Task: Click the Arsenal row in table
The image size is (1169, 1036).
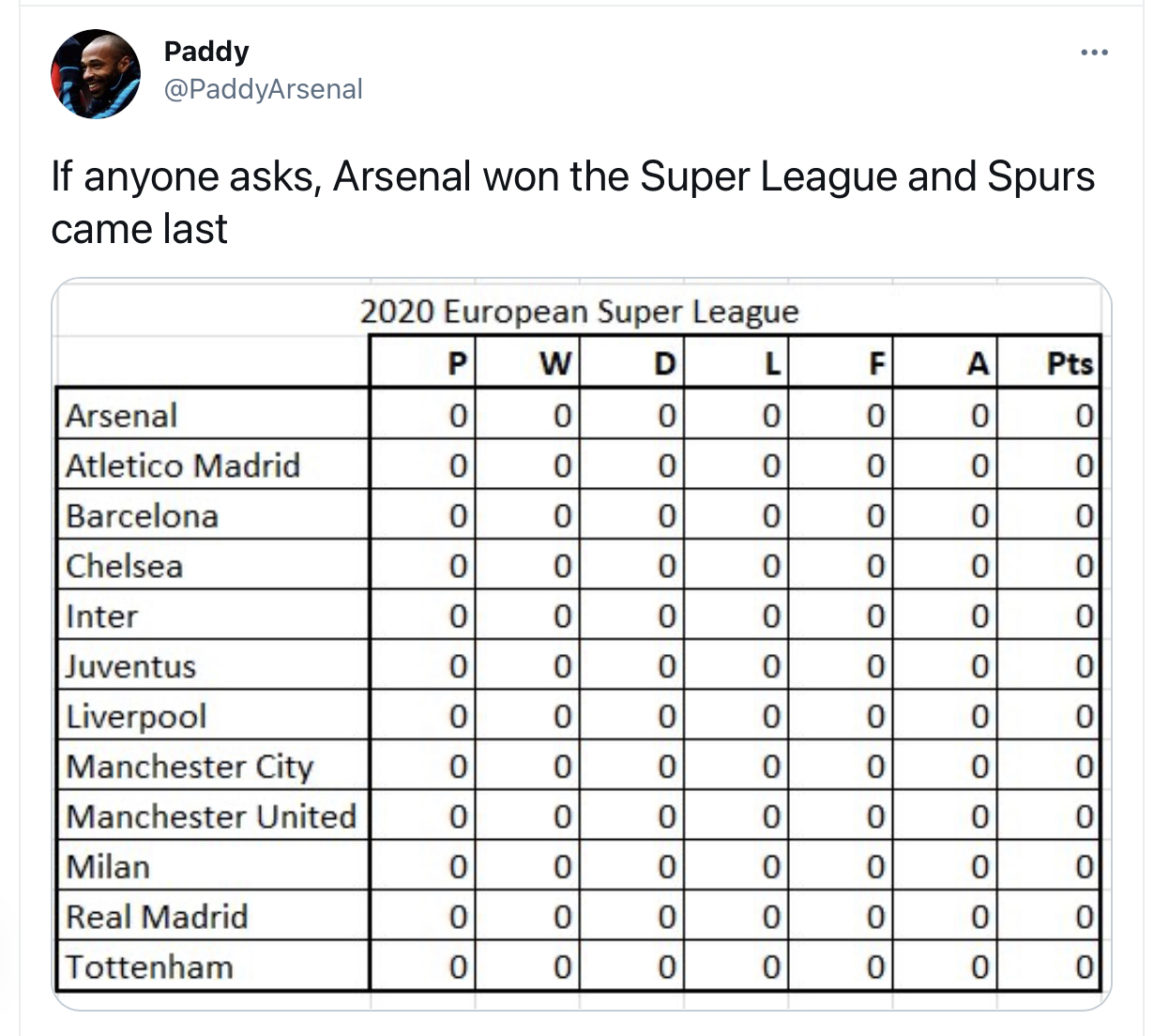Action: point(122,416)
